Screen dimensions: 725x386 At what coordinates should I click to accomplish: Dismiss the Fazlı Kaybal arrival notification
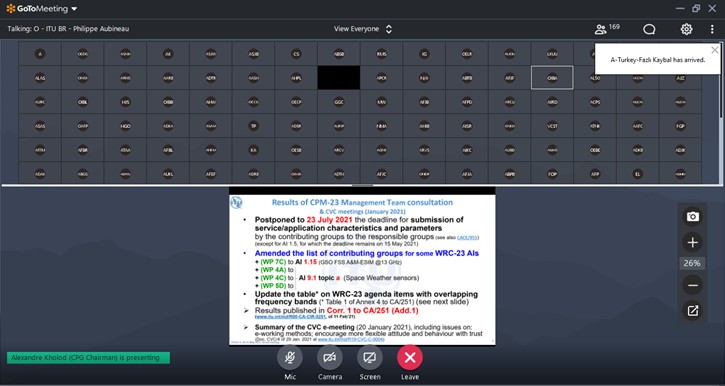pyautogui.click(x=715, y=50)
